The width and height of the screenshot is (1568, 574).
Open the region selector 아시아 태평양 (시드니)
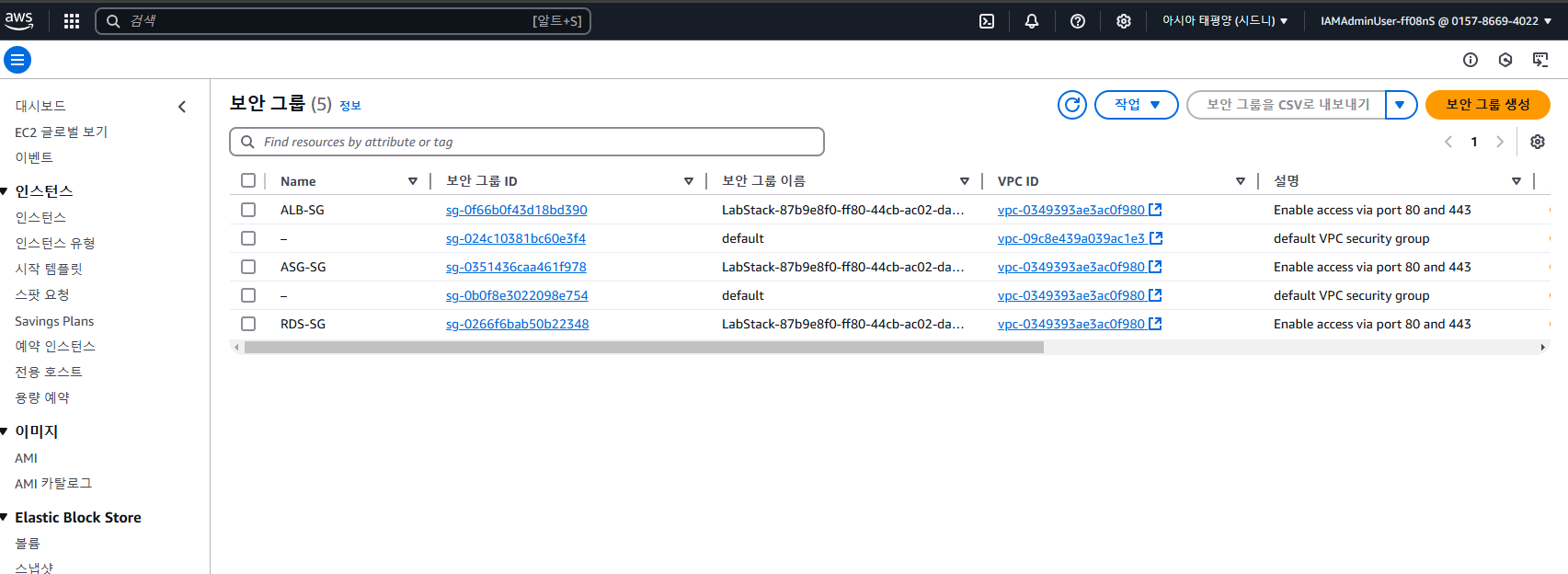point(1225,20)
